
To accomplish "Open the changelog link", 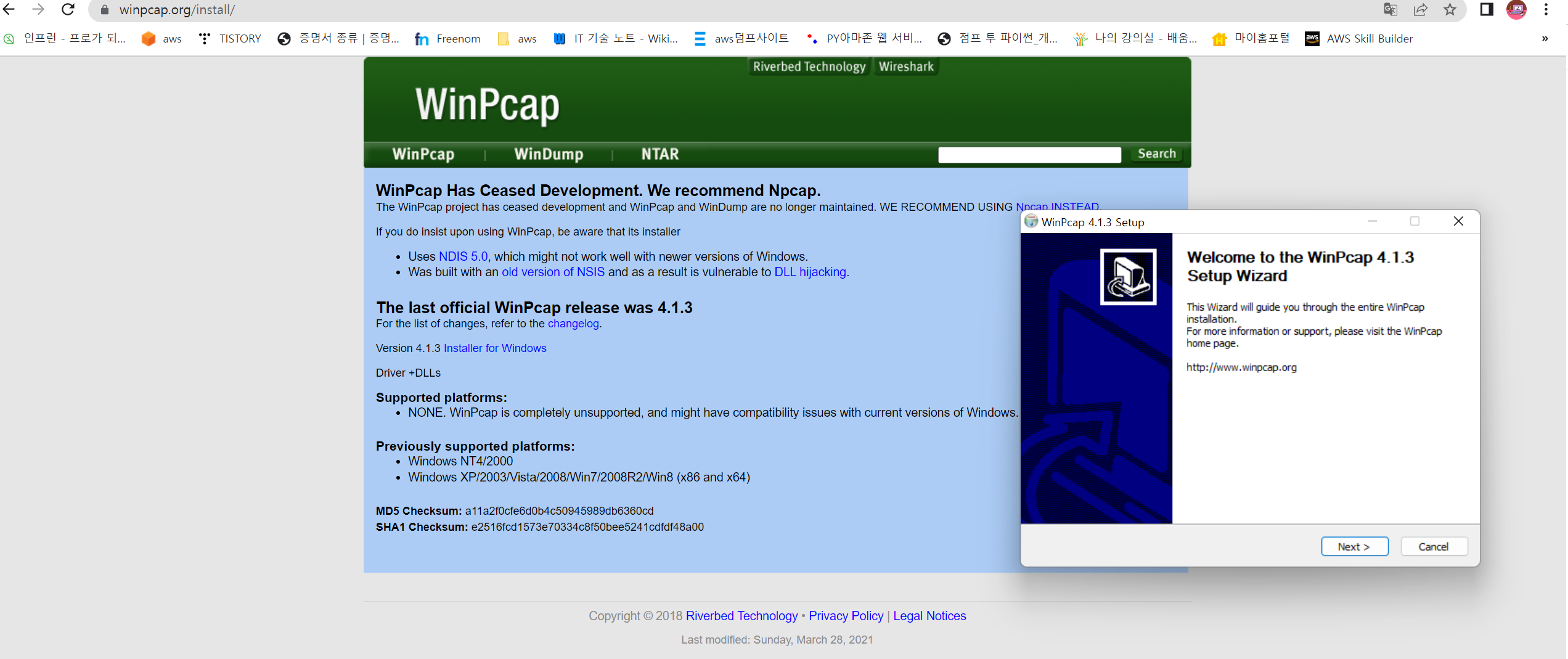I will pos(573,324).
